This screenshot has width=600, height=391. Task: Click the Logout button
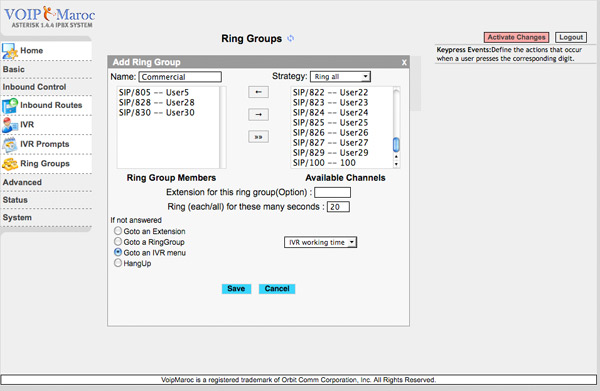click(571, 37)
